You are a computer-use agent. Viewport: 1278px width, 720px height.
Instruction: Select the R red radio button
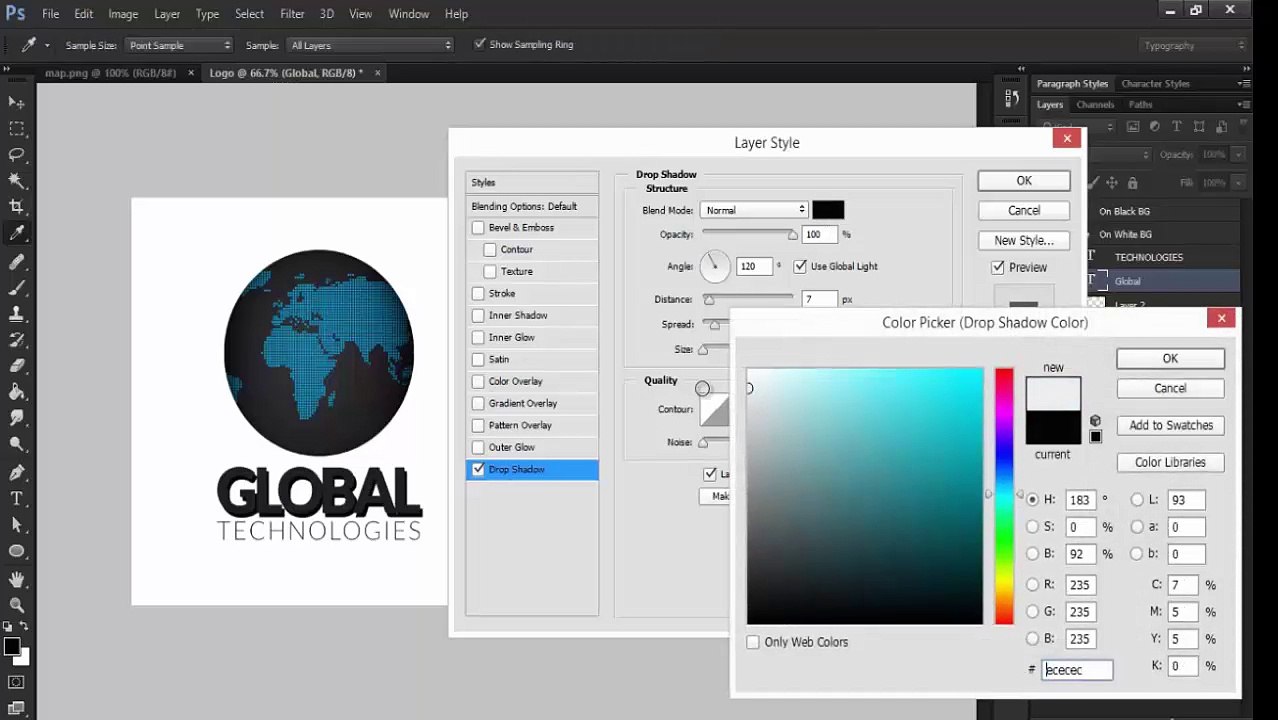(x=1032, y=585)
